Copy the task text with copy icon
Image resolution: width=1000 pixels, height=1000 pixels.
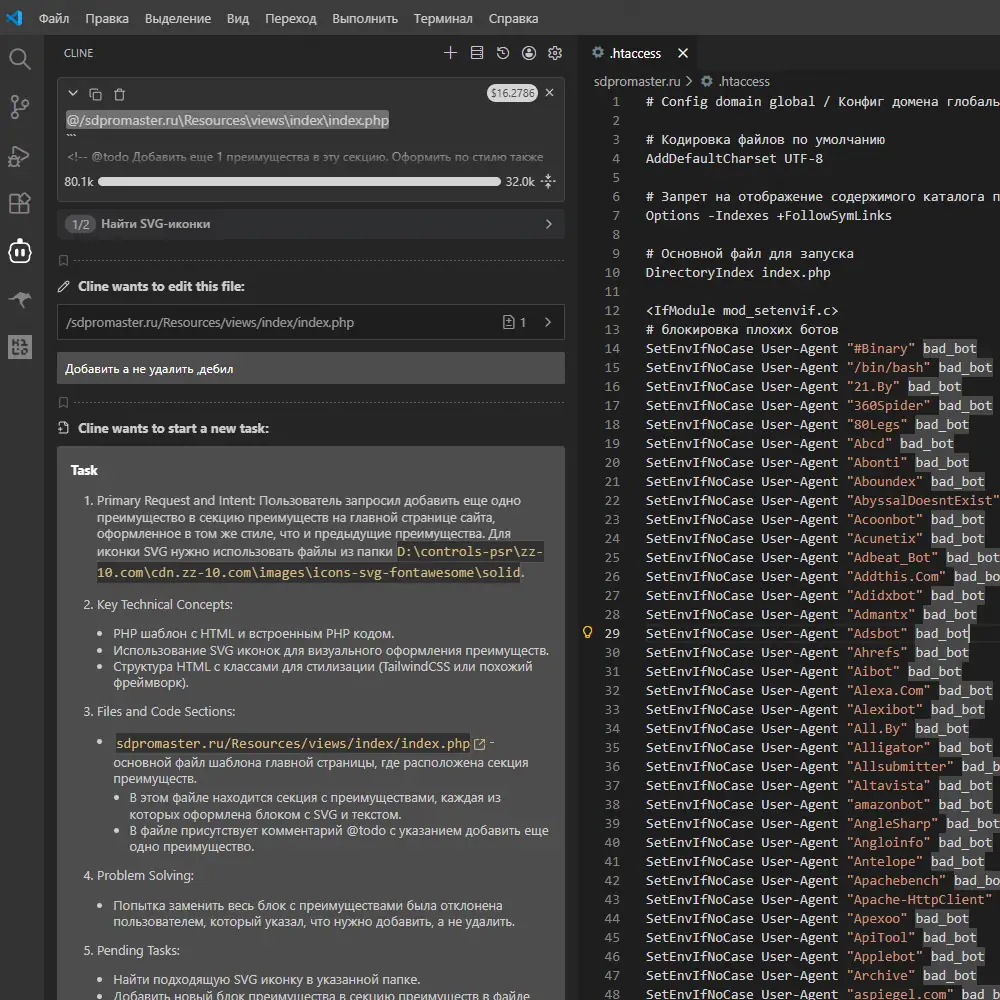click(x=95, y=94)
